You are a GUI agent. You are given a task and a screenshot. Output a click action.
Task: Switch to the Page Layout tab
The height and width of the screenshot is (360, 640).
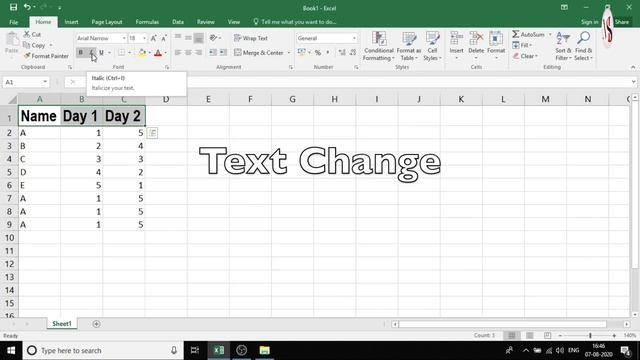pyautogui.click(x=107, y=22)
